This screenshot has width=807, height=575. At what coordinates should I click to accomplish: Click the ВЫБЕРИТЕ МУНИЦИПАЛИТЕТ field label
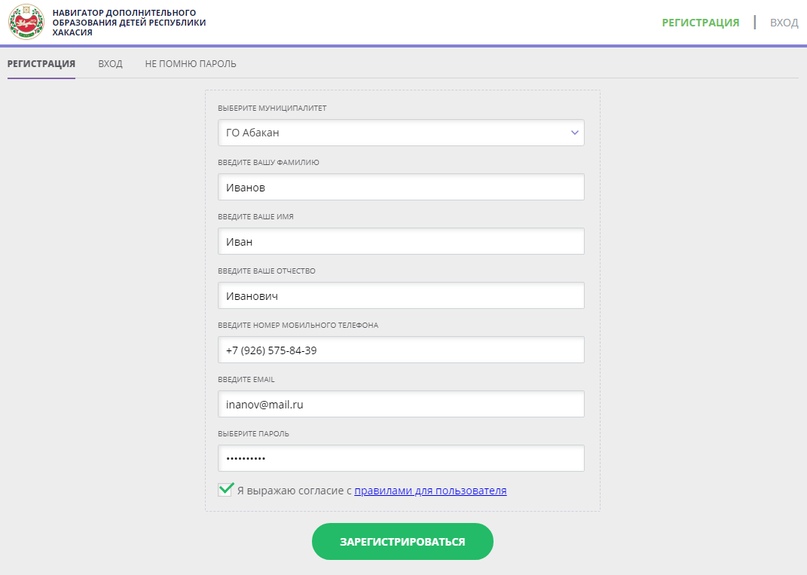point(272,108)
